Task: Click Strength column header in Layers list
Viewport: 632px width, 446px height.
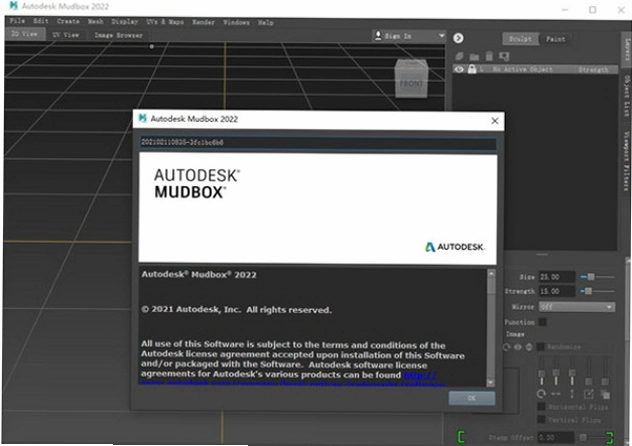Action: pos(593,70)
